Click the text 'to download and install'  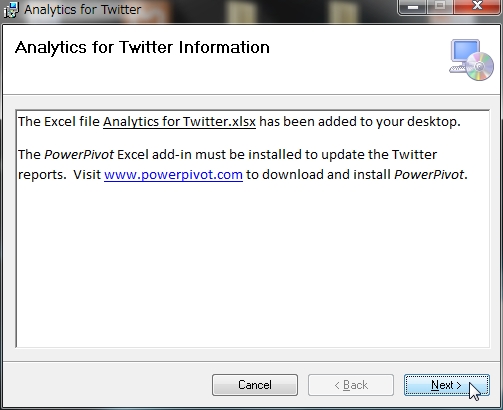pos(318,174)
